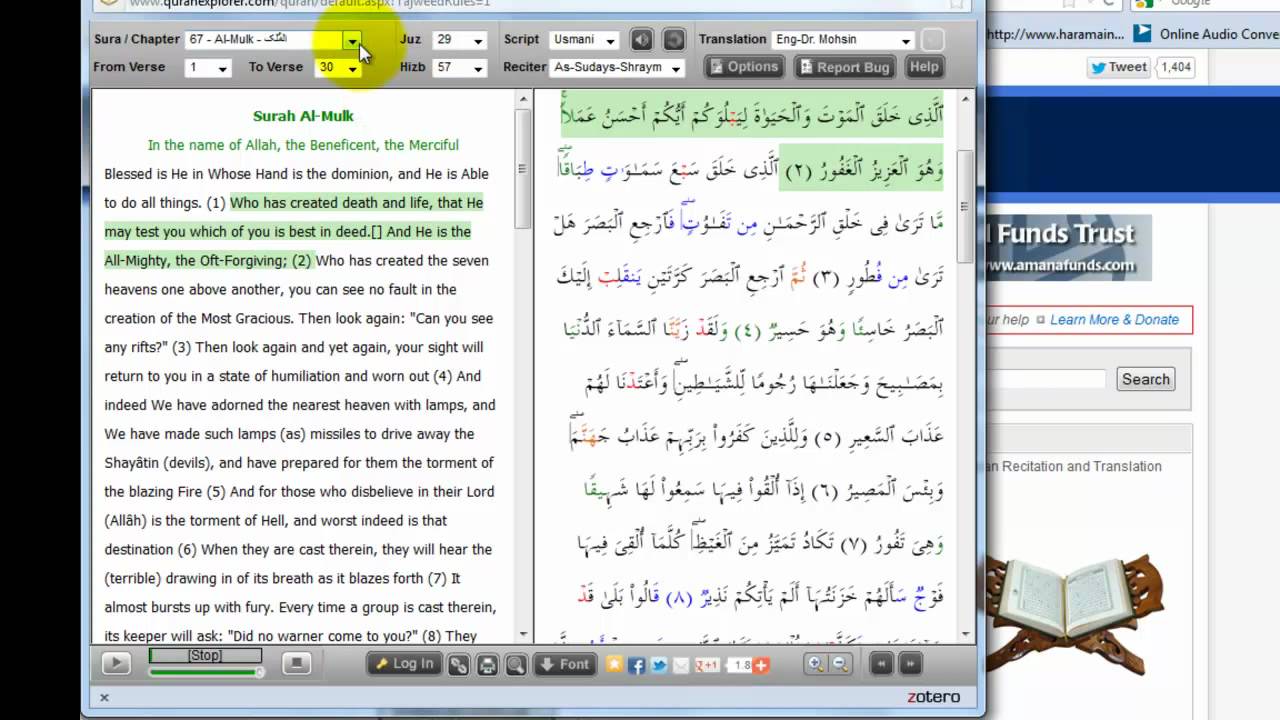
Task: Click the browser address bar URL
Action: click(310, 4)
